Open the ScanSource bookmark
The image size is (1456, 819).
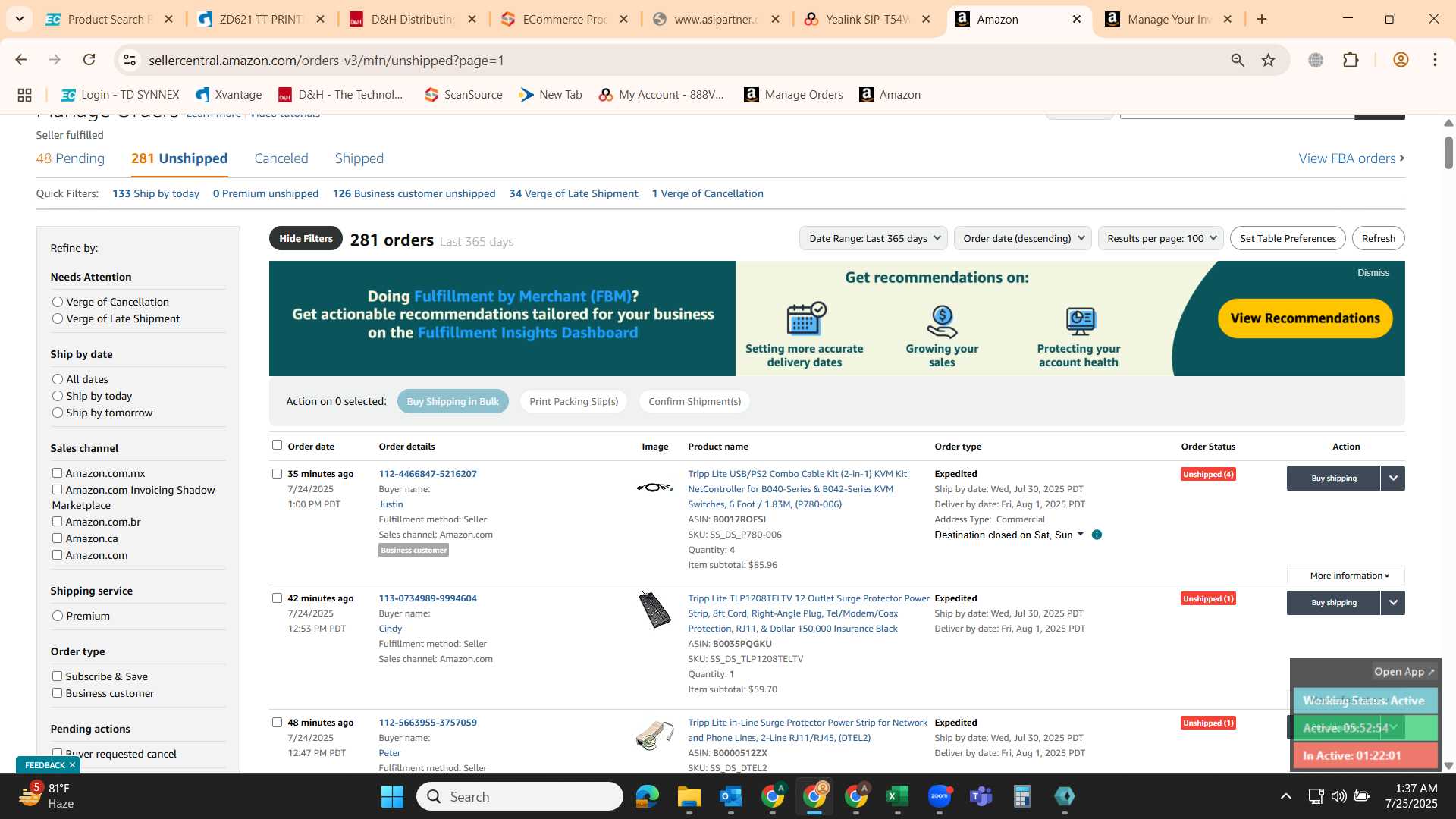(x=463, y=95)
